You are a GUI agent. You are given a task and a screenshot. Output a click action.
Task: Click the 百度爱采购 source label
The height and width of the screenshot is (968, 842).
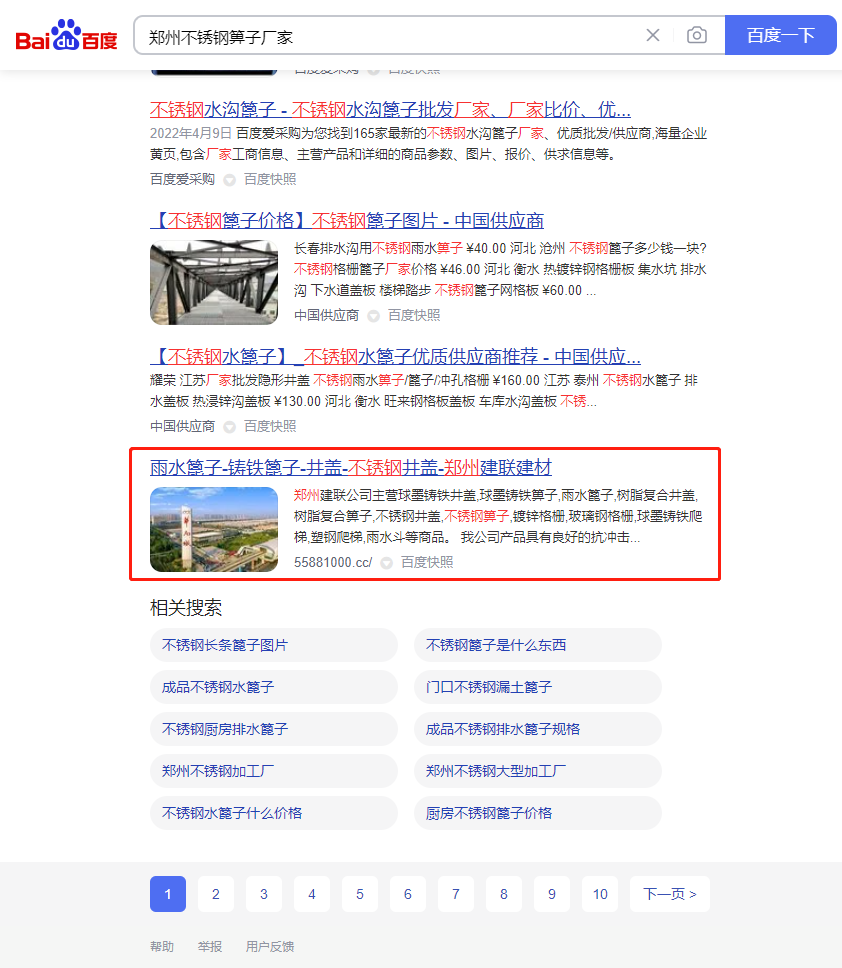(x=182, y=179)
